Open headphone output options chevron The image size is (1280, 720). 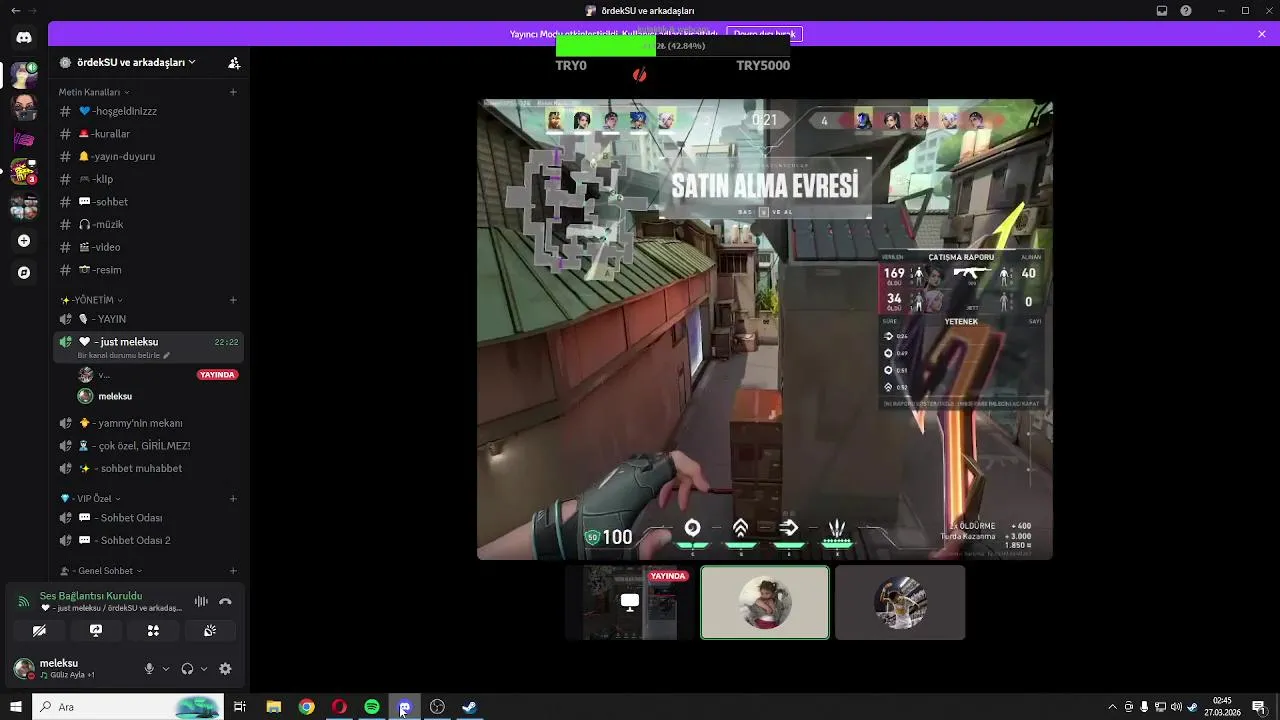[204, 669]
